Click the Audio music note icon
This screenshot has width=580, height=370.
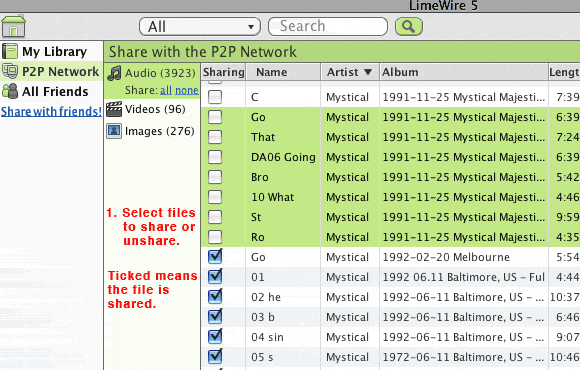click(x=114, y=73)
